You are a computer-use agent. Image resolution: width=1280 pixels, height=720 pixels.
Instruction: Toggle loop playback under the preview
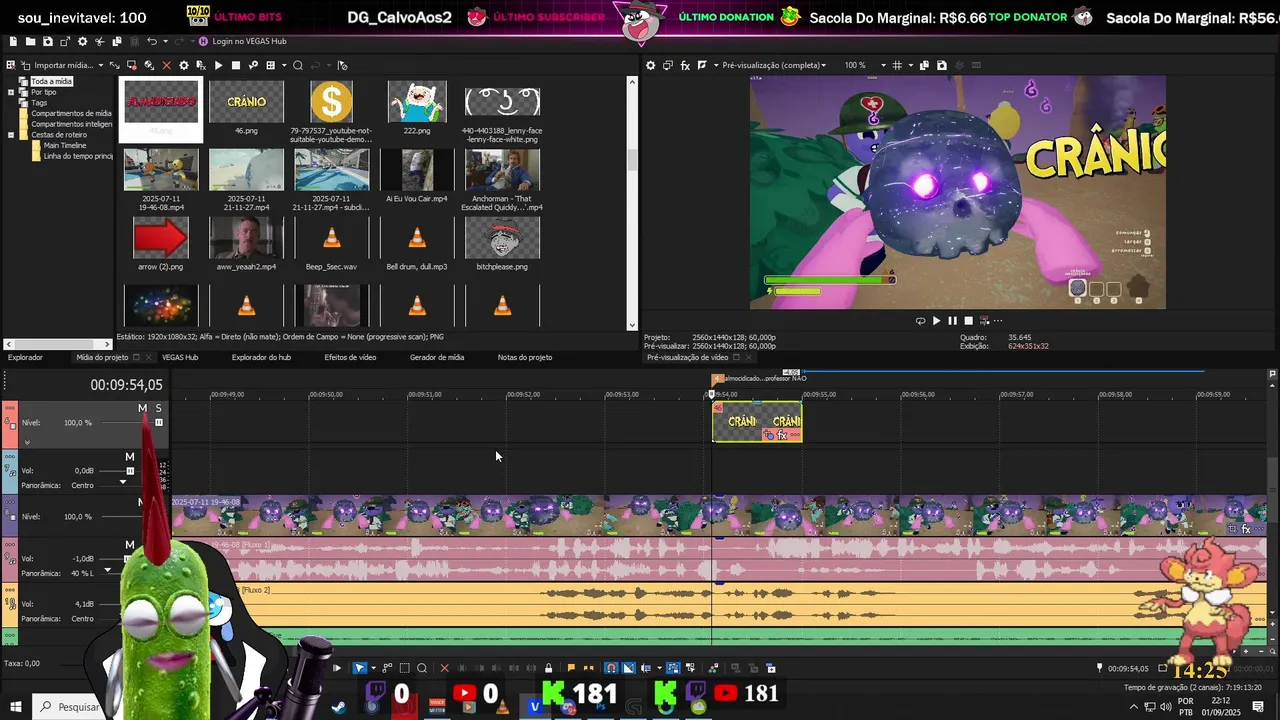point(920,321)
